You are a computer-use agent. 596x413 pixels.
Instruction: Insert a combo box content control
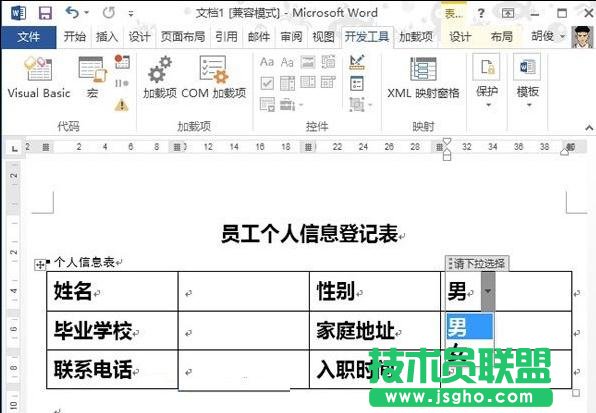(x=287, y=83)
